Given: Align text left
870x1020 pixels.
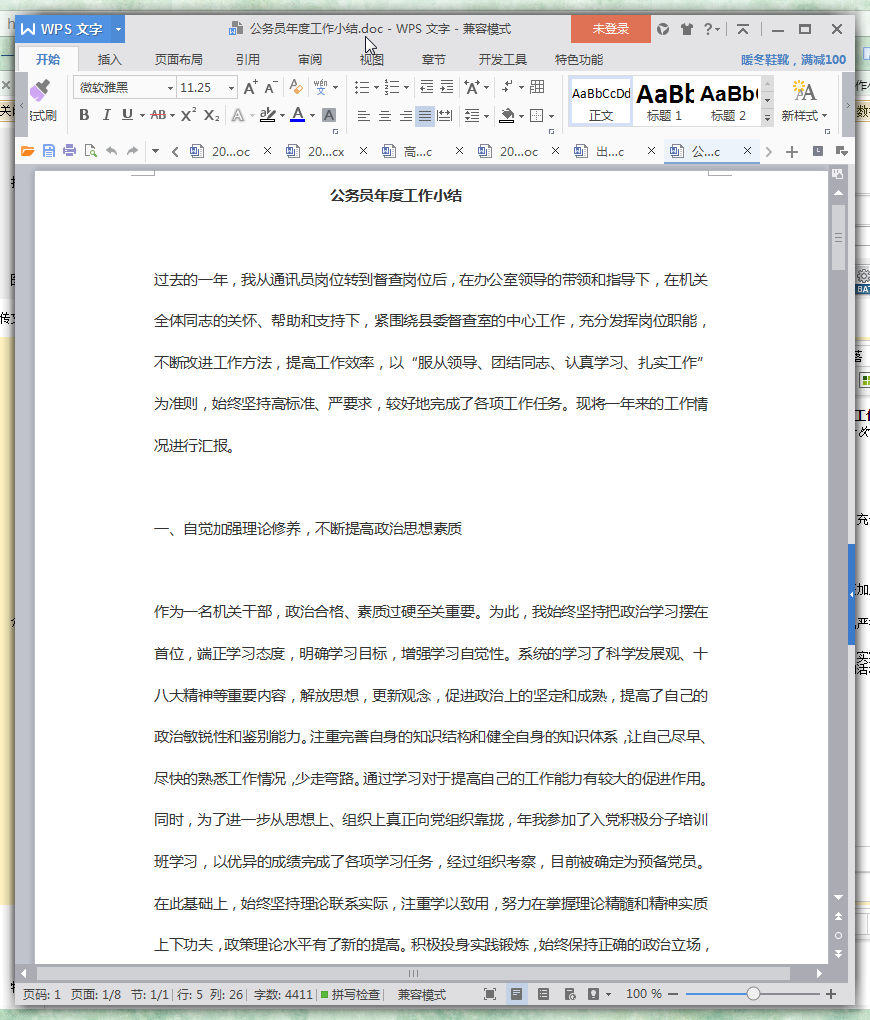Looking at the screenshot, I should tap(364, 116).
